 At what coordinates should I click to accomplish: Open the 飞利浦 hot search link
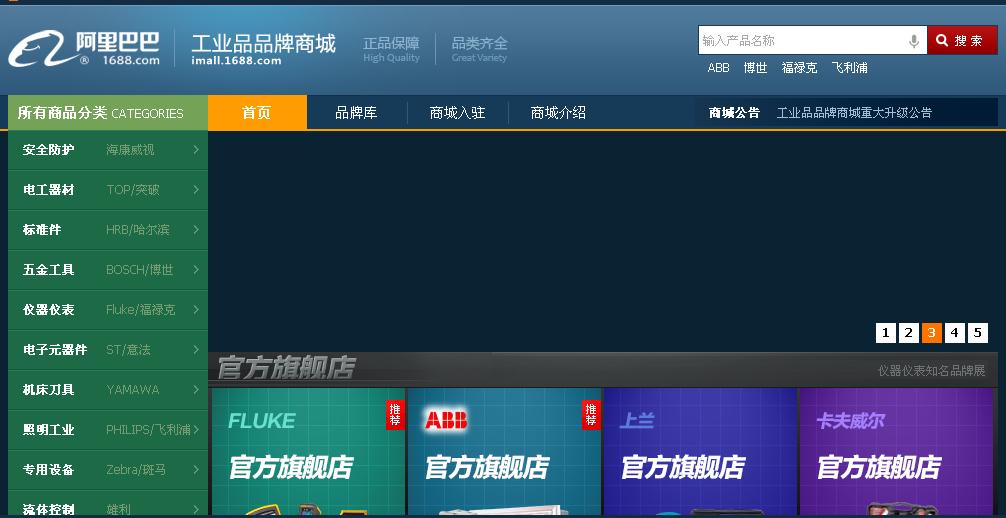point(849,67)
